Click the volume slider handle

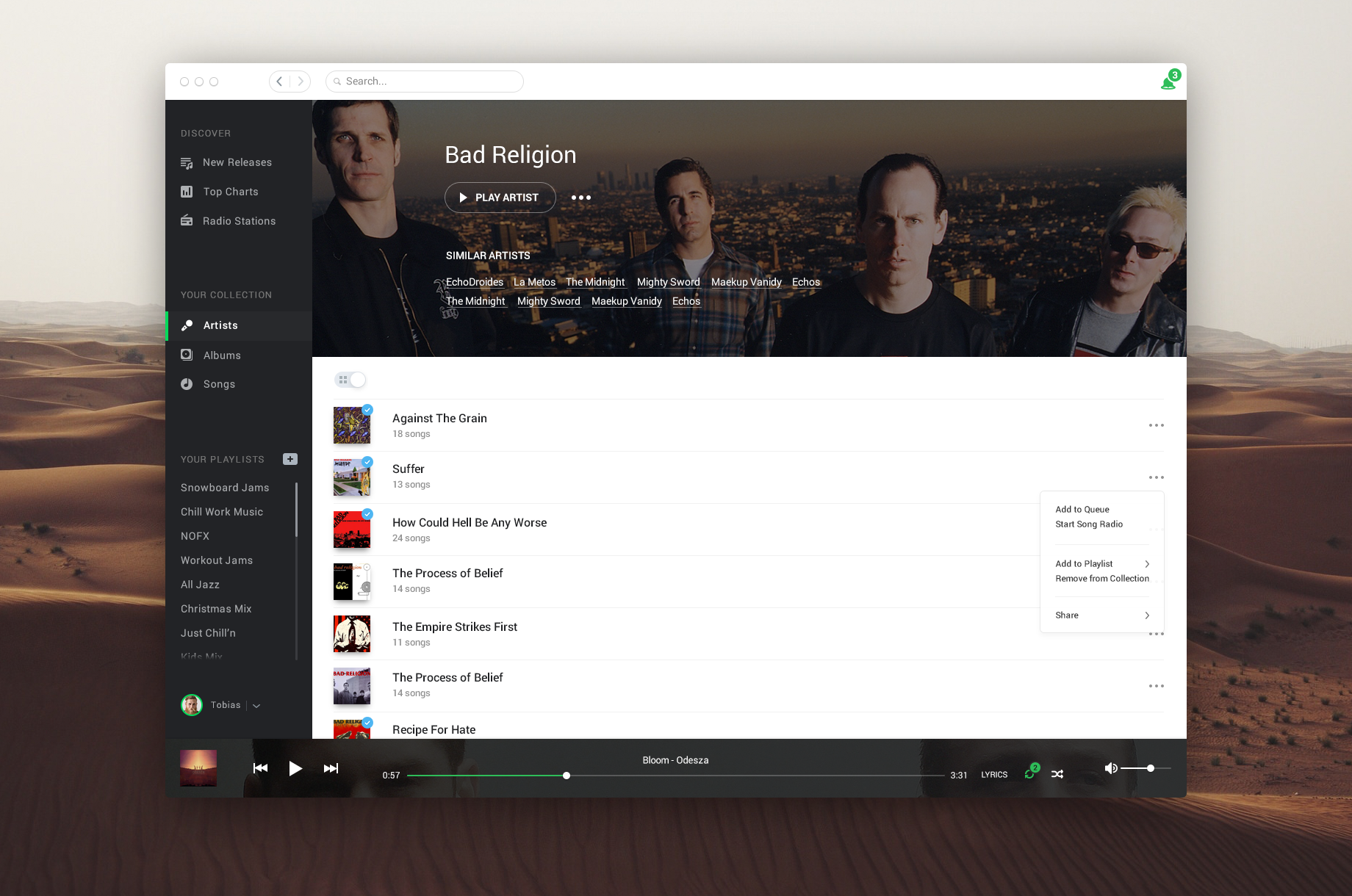pos(1151,768)
